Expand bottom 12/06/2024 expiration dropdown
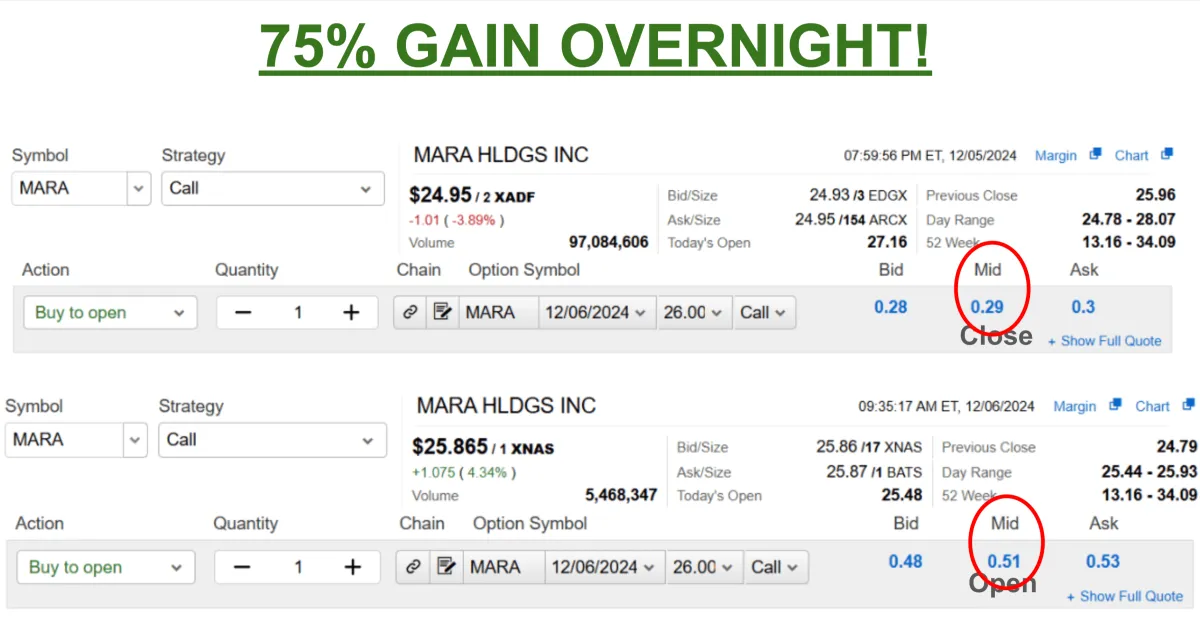Viewport: 1200px width, 618px height. pos(605,567)
